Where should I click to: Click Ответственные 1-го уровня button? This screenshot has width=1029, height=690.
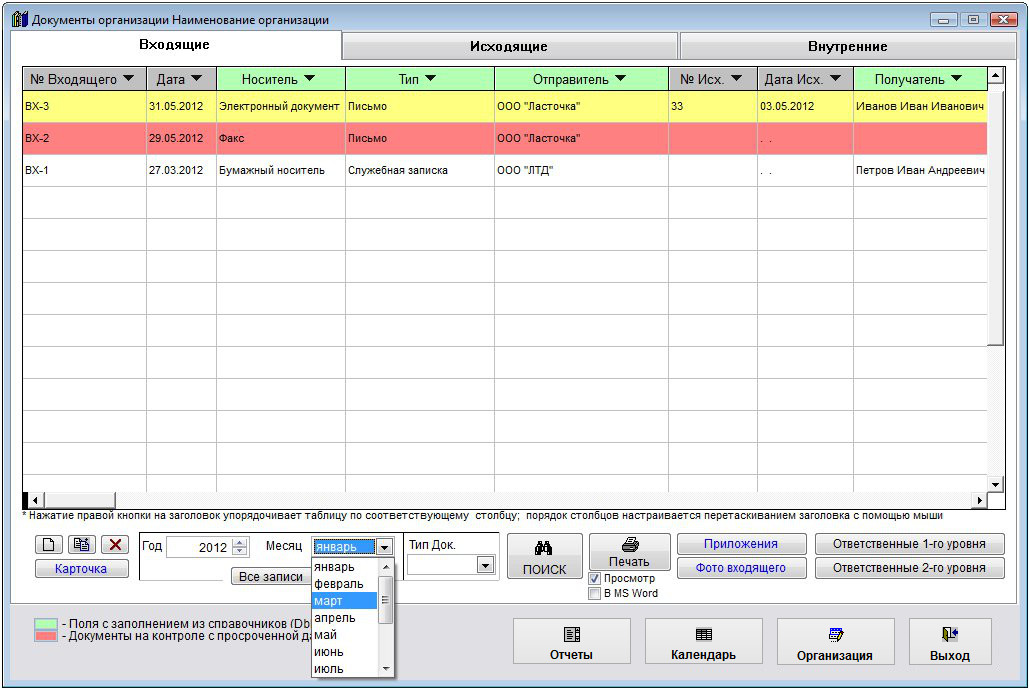910,544
